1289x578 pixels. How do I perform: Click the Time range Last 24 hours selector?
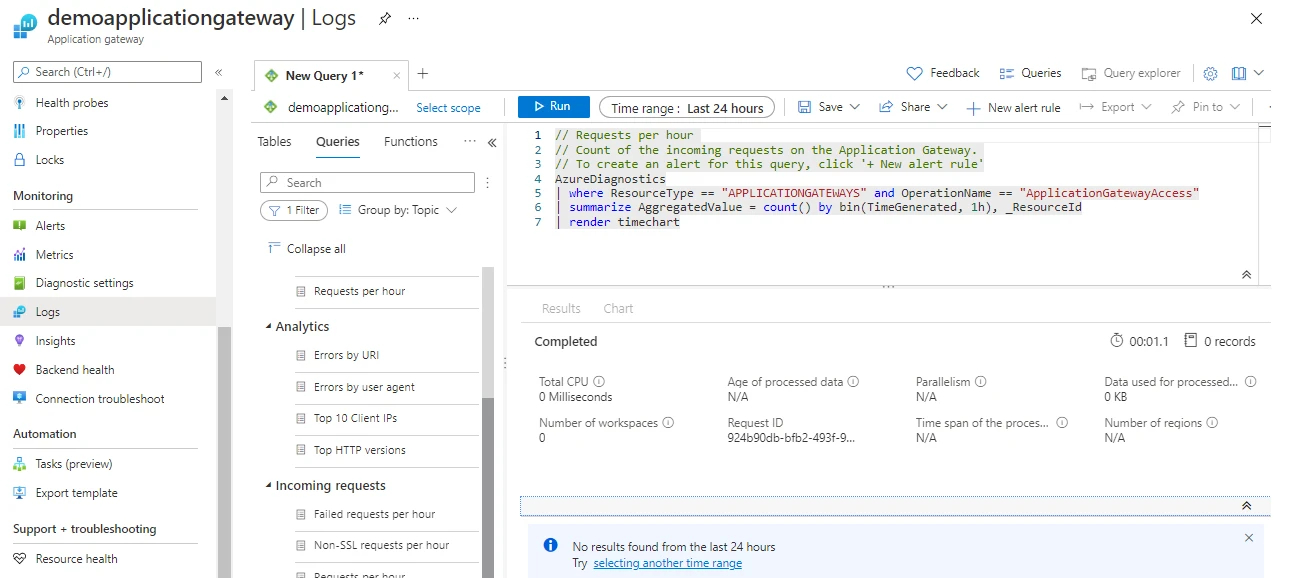(x=687, y=108)
